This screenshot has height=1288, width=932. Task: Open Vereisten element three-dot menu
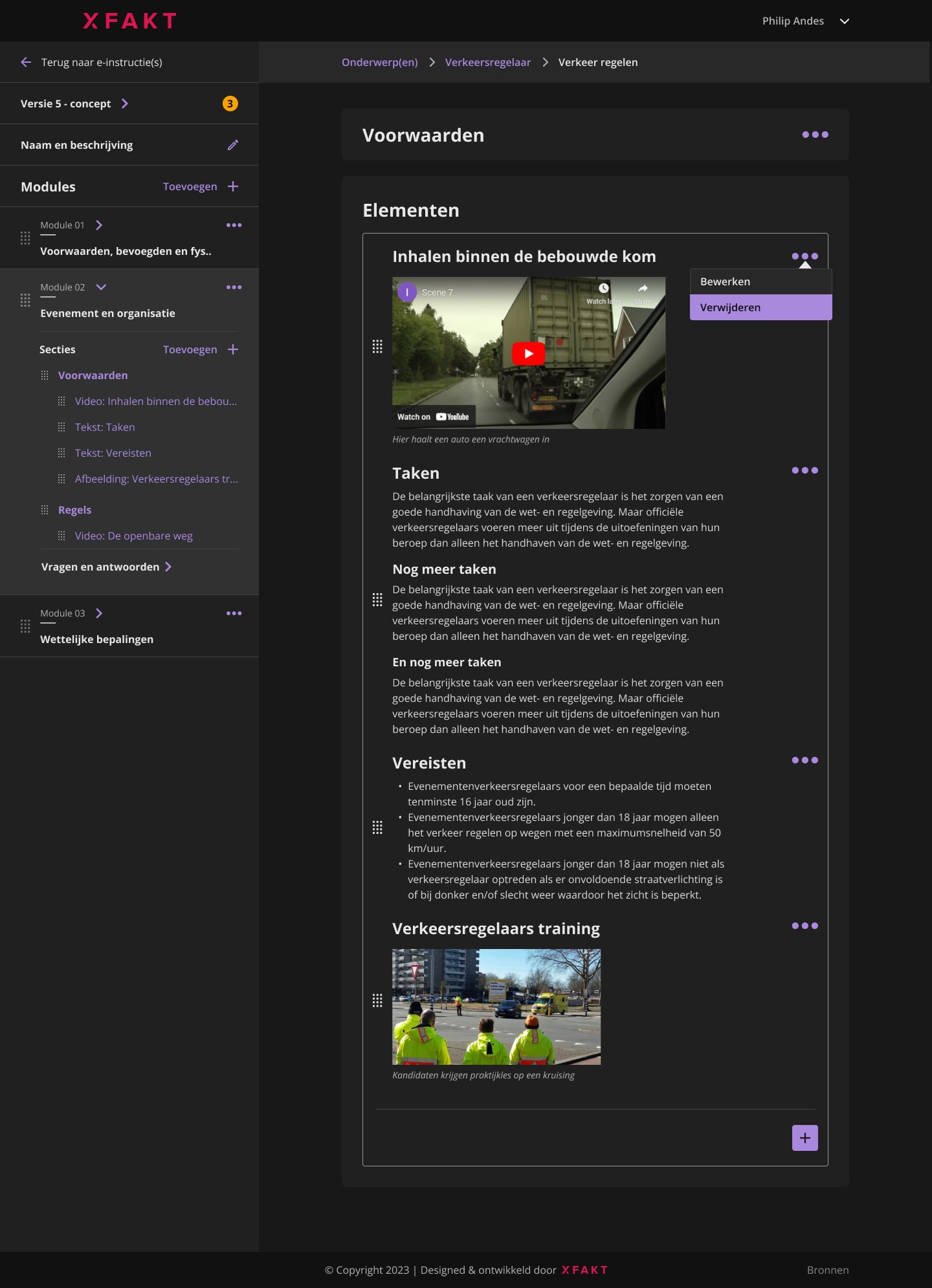(x=804, y=760)
